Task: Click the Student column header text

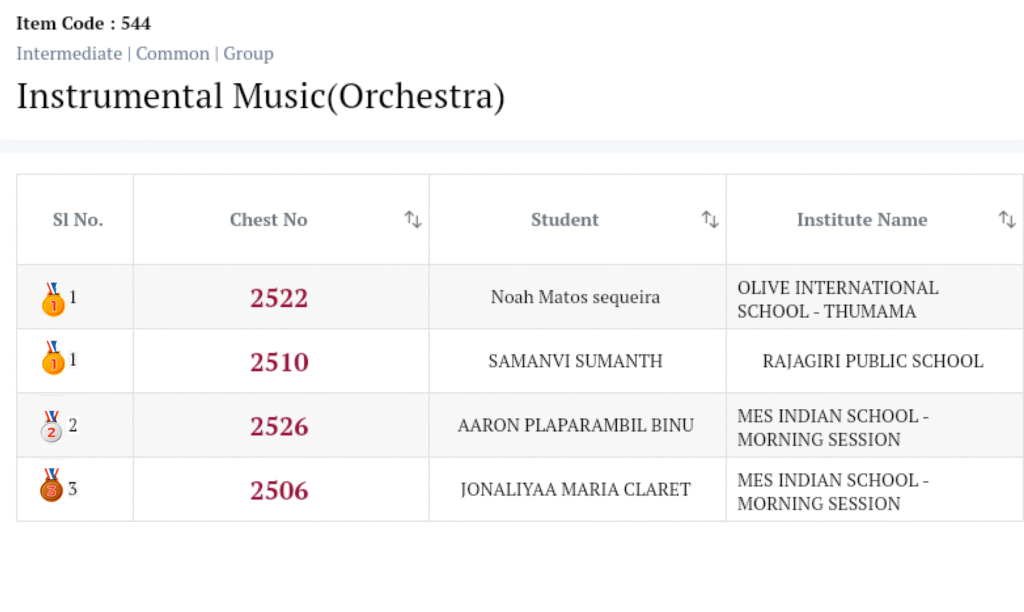Action: [565, 220]
